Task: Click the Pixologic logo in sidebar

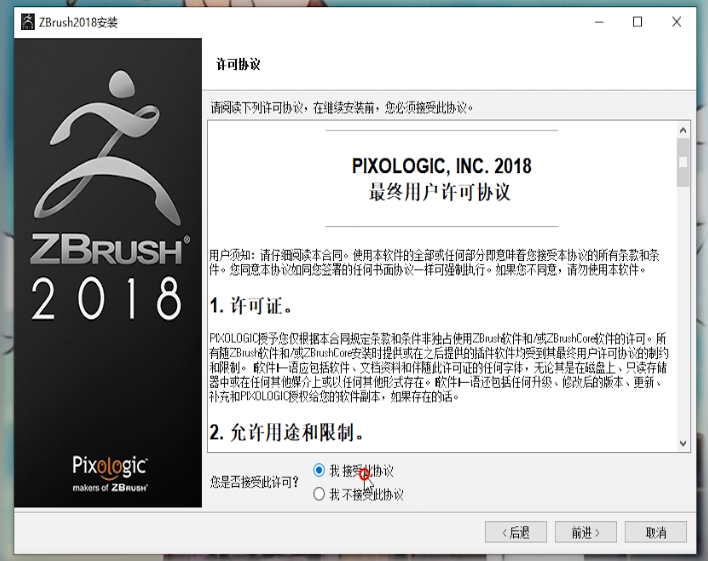Action: pyautogui.click(x=110, y=473)
